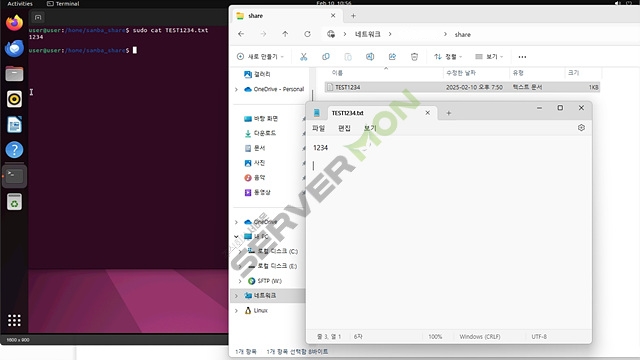Click Windows (CRLF) in Notepad status bar

[x=480, y=337]
